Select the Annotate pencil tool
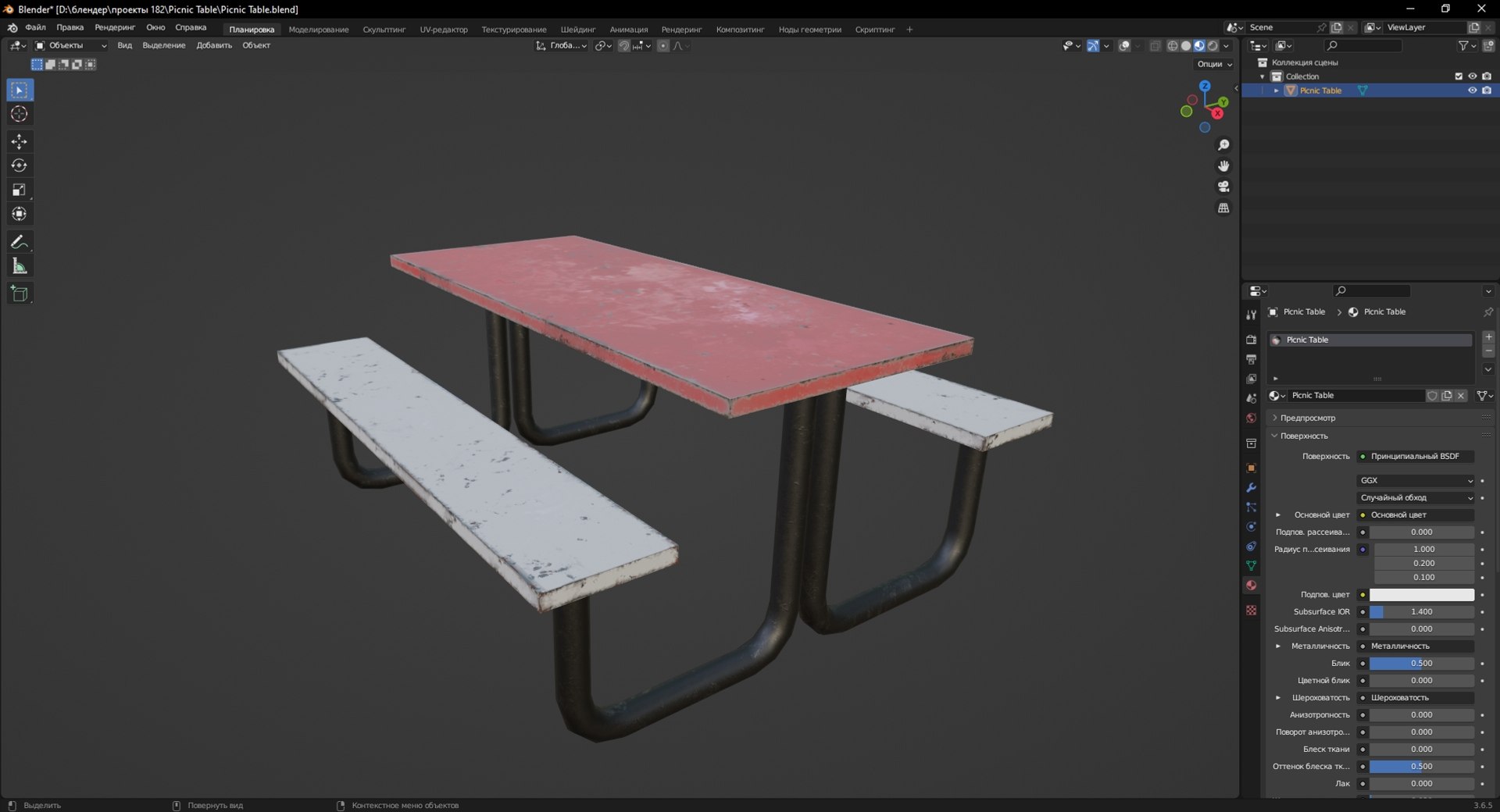1500x812 pixels. 20,242
